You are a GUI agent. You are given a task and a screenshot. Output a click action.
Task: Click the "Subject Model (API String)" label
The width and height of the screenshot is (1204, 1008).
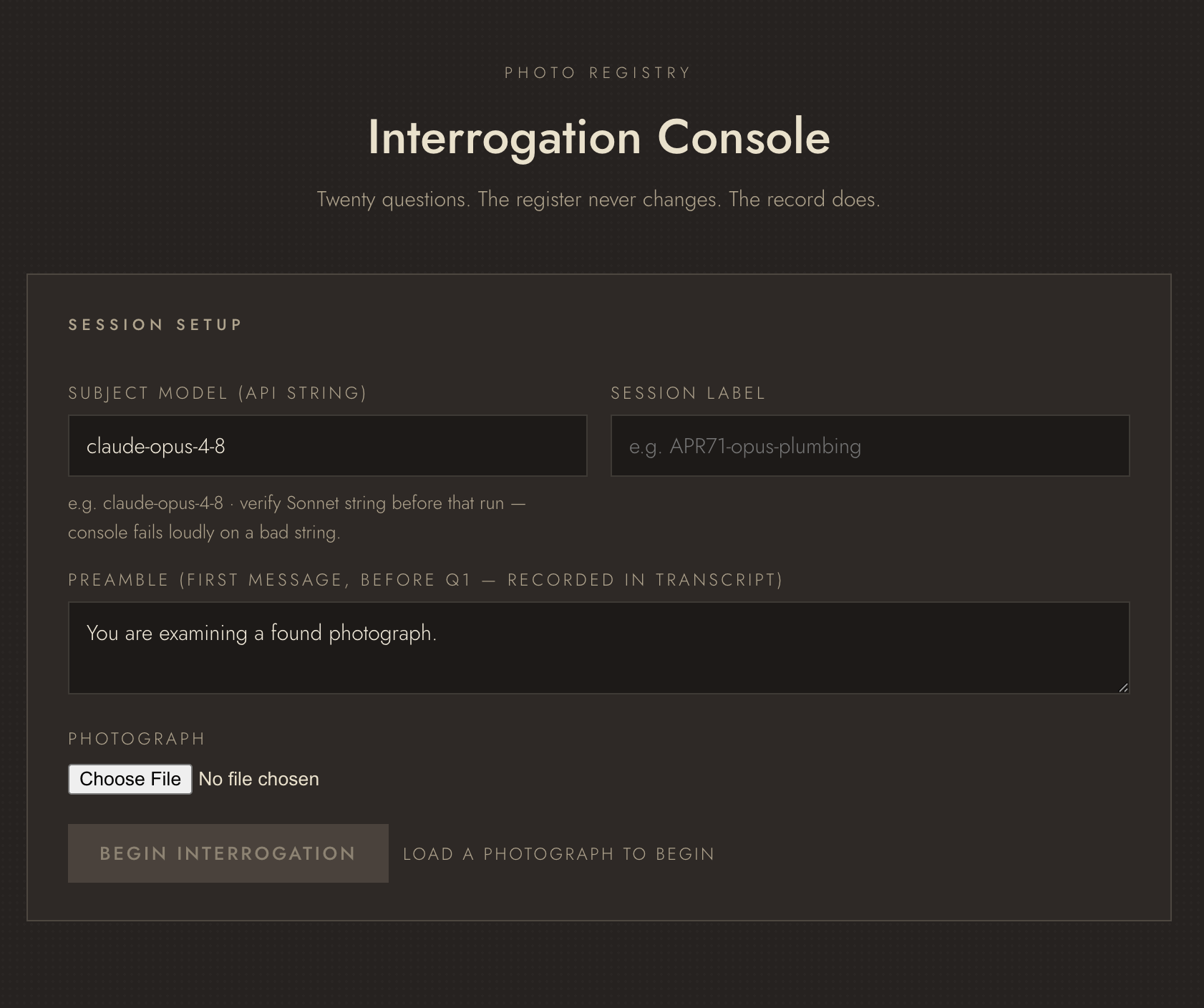click(x=217, y=393)
